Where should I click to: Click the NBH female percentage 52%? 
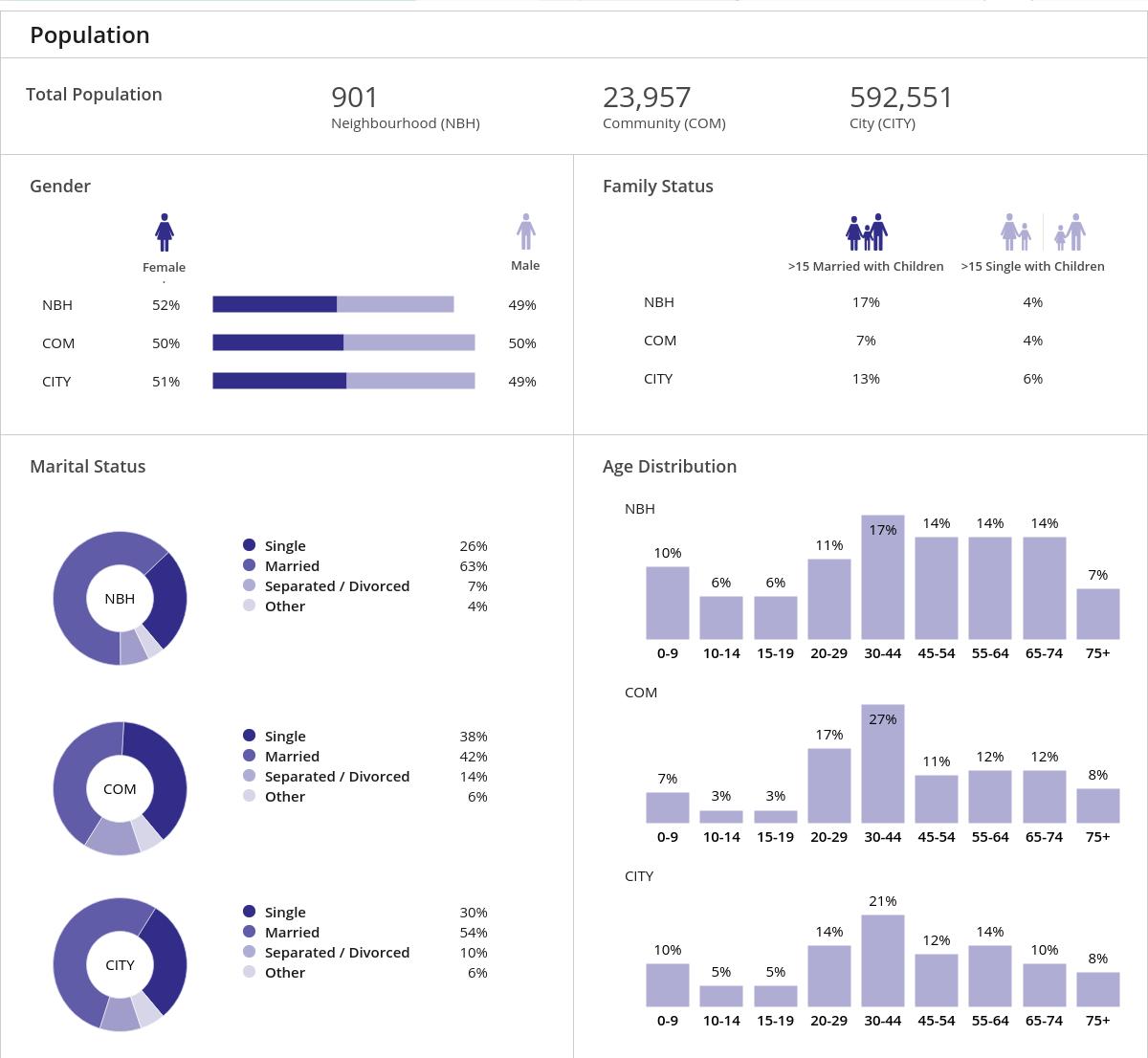click(166, 305)
